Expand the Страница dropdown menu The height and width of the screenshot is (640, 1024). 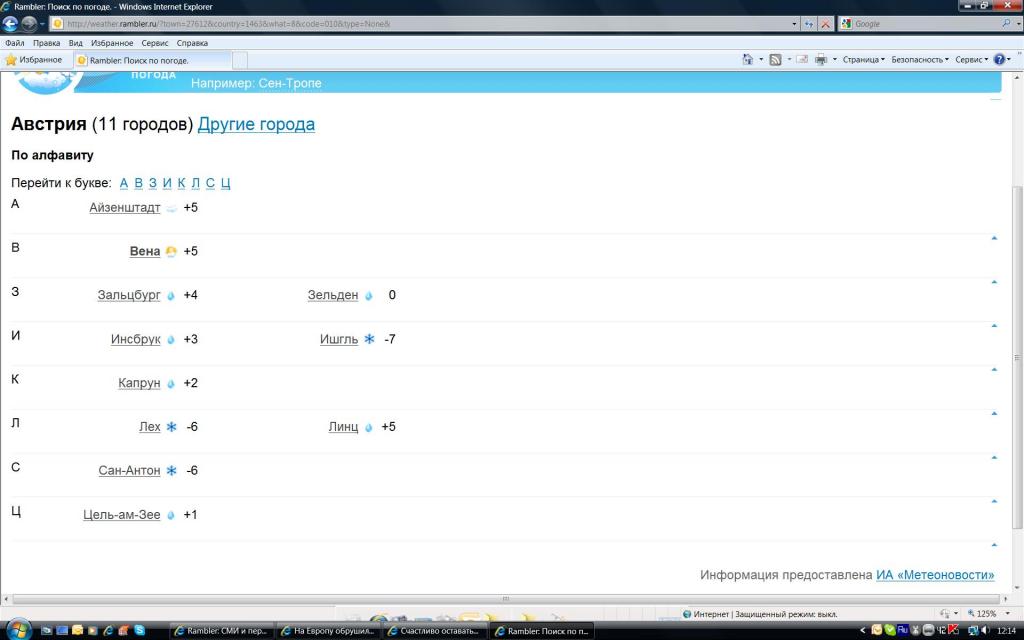tap(863, 60)
